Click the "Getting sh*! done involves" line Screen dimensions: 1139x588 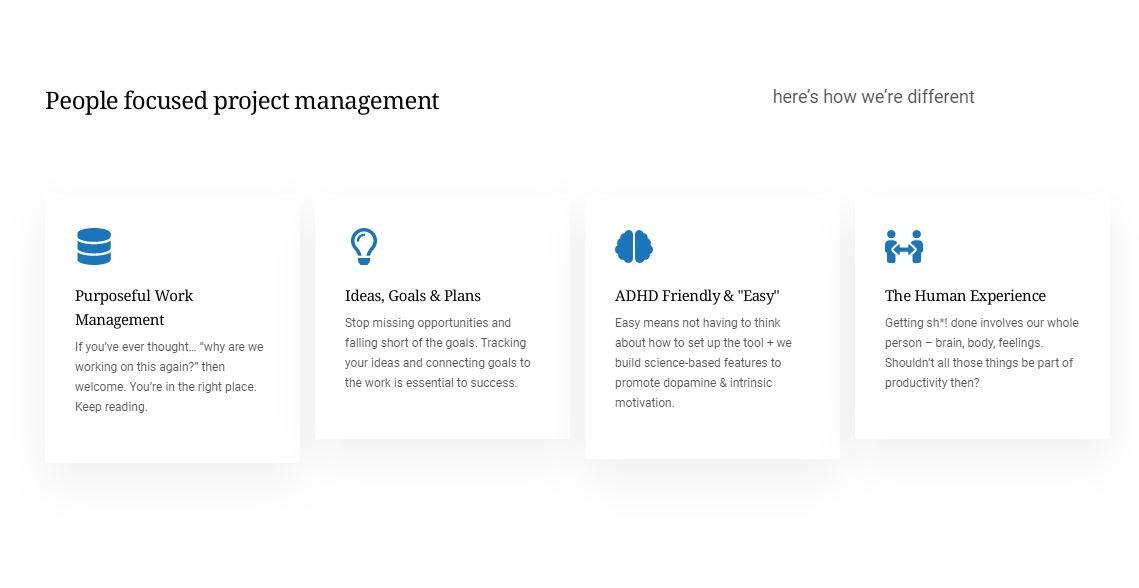tap(981, 323)
